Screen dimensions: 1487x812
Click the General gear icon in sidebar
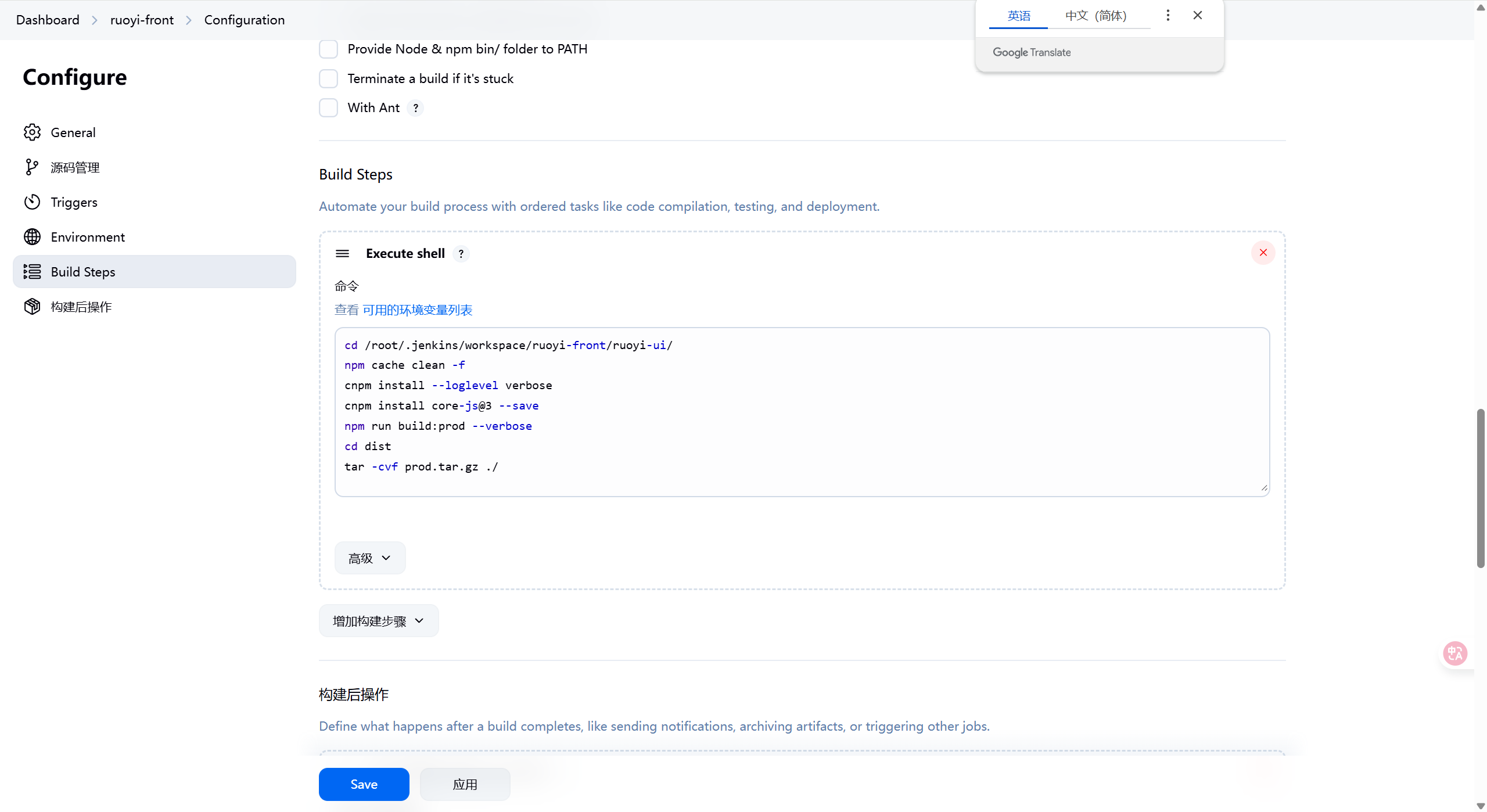pos(32,132)
